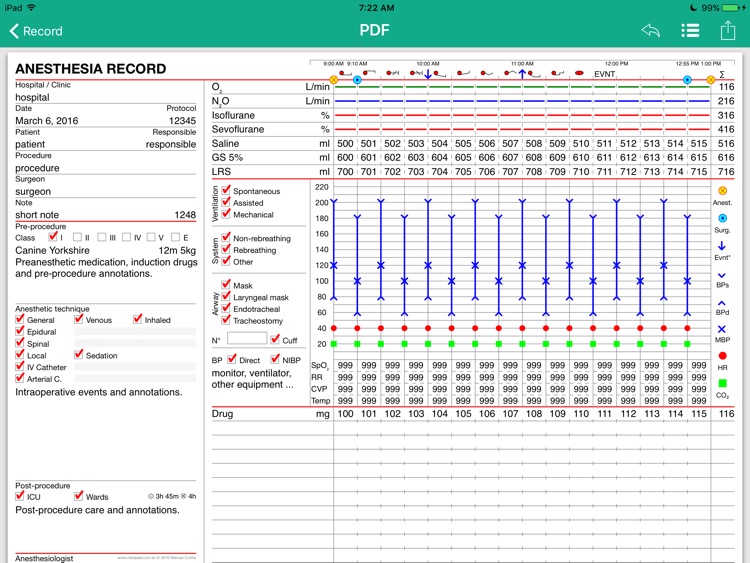750x563 pixels.
Task: Uncheck the Spinal checkbox
Action: 20,343
